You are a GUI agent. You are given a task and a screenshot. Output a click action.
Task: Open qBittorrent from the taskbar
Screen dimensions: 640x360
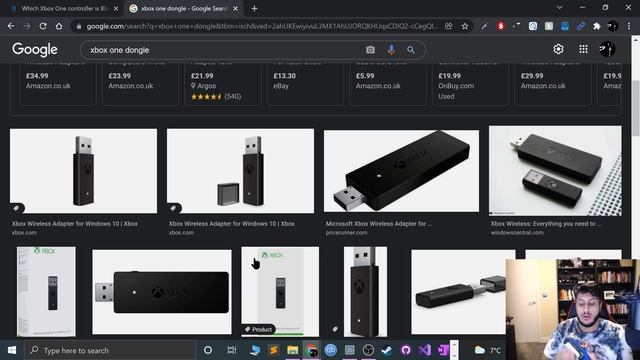pyautogui.click(x=331, y=350)
